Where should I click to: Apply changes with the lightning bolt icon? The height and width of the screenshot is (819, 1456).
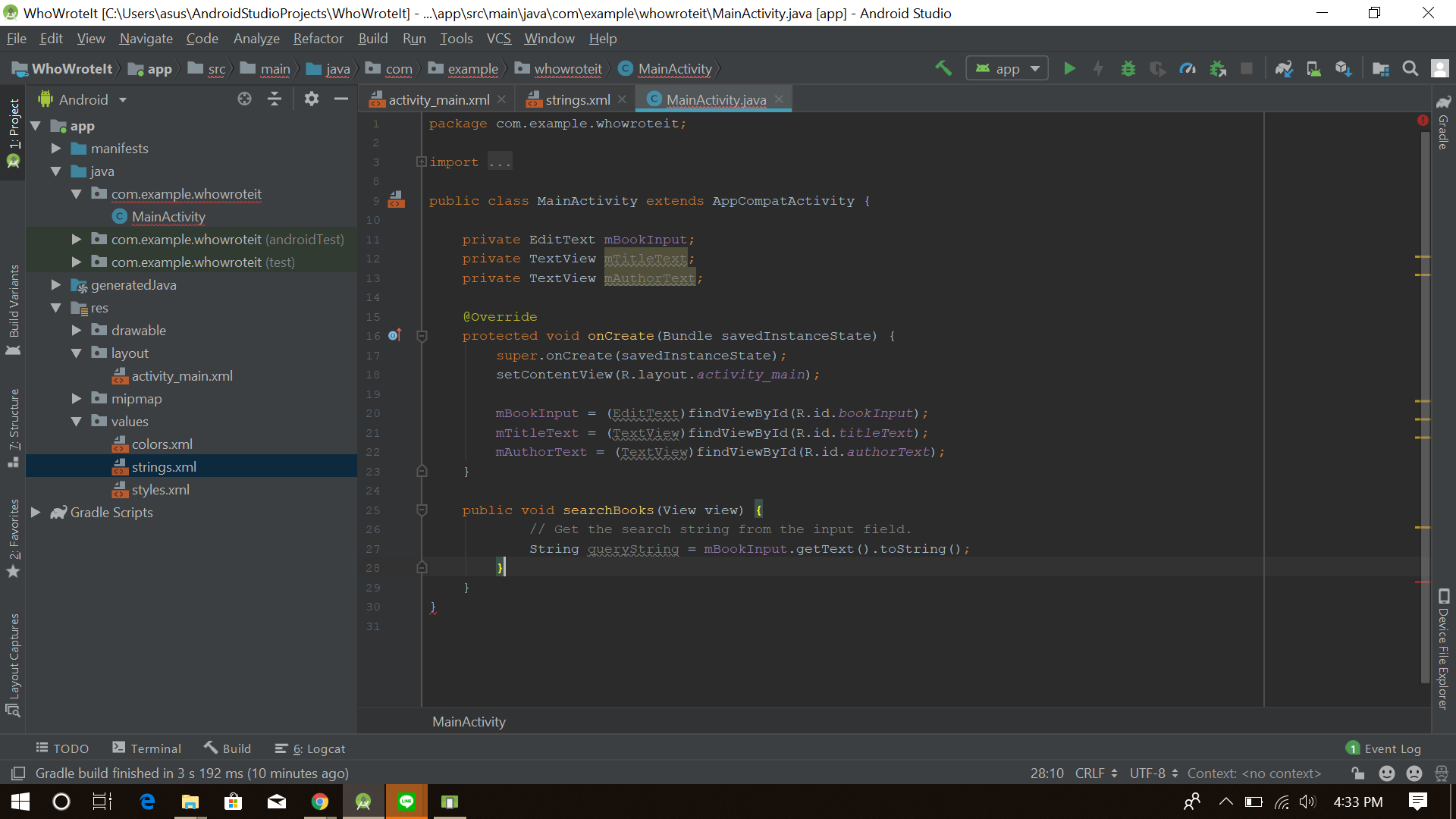point(1098,68)
